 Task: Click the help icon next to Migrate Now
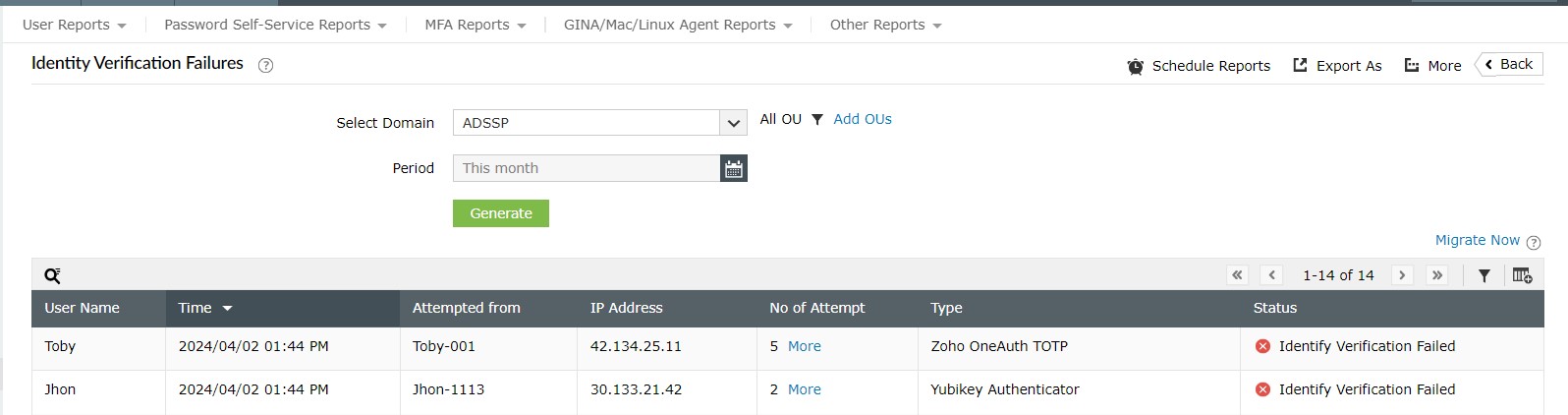coord(1534,242)
